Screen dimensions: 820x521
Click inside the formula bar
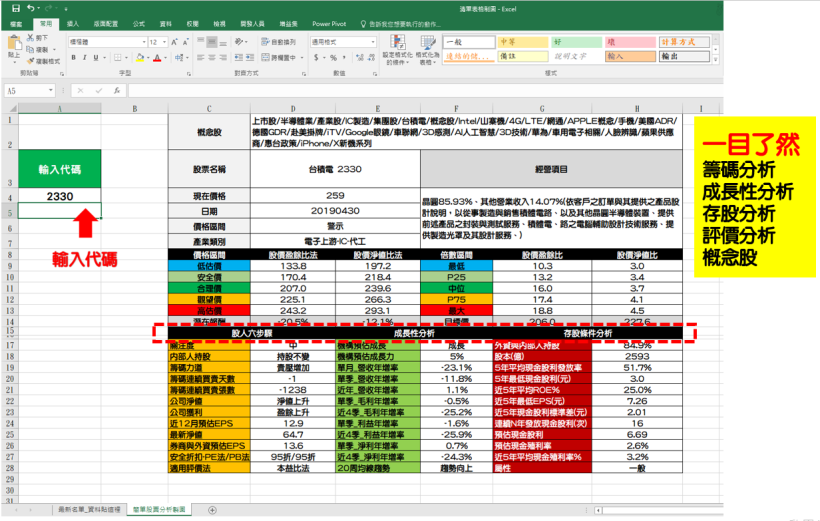coord(425,90)
